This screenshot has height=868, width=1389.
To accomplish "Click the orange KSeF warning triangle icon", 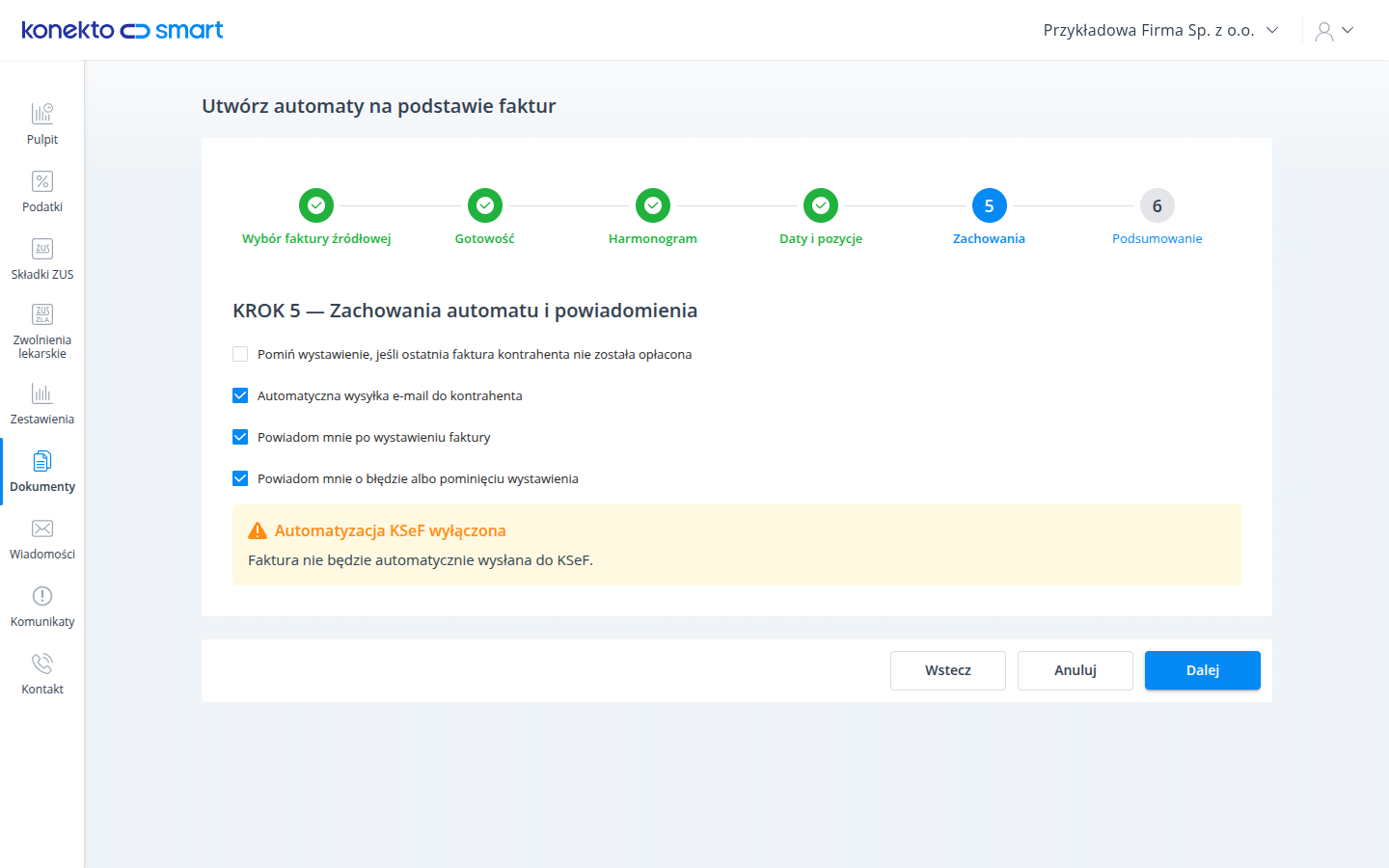I will click(x=258, y=530).
